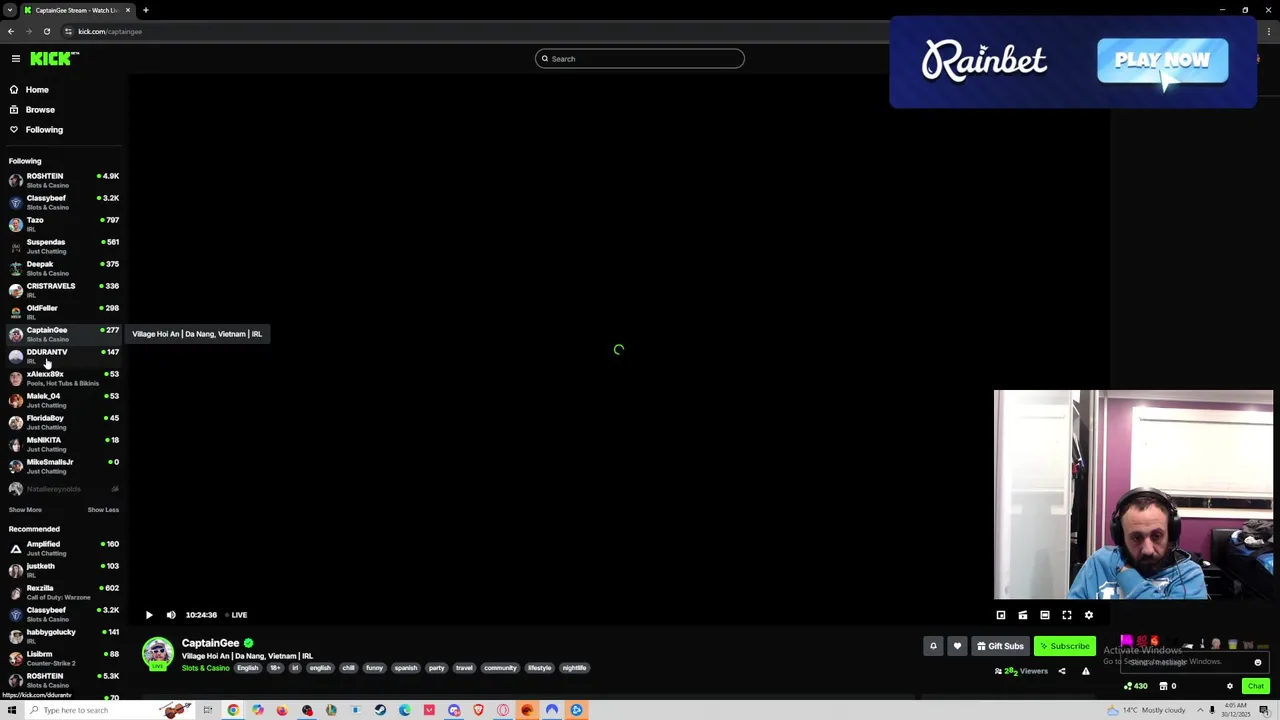This screenshot has height=720, width=1280.
Task: Open justketh recommended channel
Action: click(64, 570)
